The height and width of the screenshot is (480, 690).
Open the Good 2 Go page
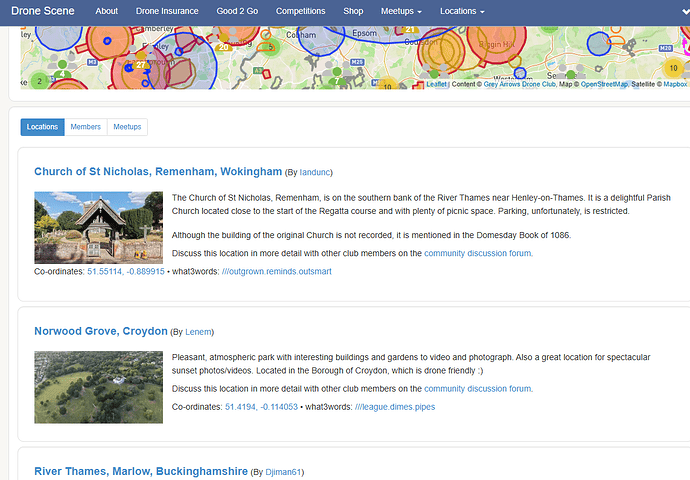237,11
